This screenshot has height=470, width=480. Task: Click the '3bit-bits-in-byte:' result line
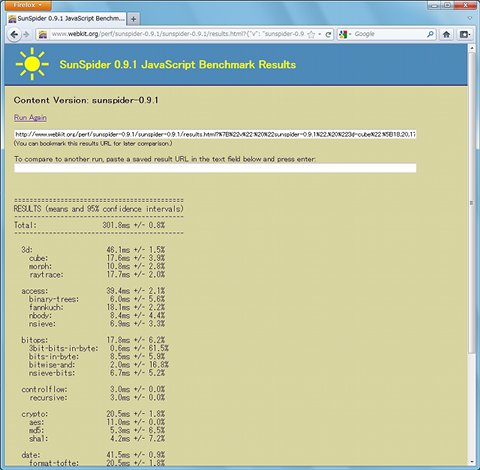(x=99, y=348)
